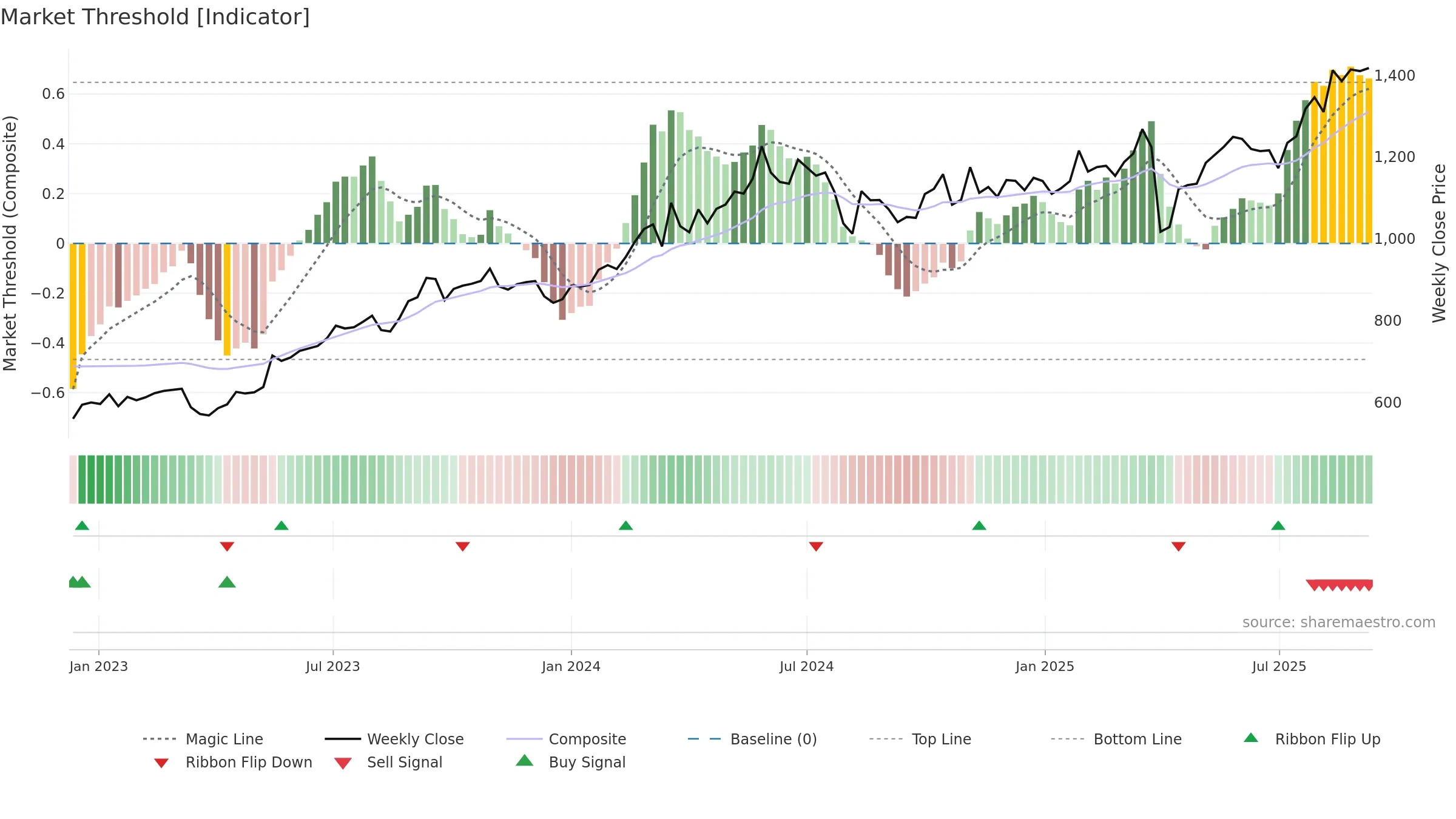The width and height of the screenshot is (1456, 819).
Task: Click the Jan 2023 x-axis label
Action: point(99,666)
